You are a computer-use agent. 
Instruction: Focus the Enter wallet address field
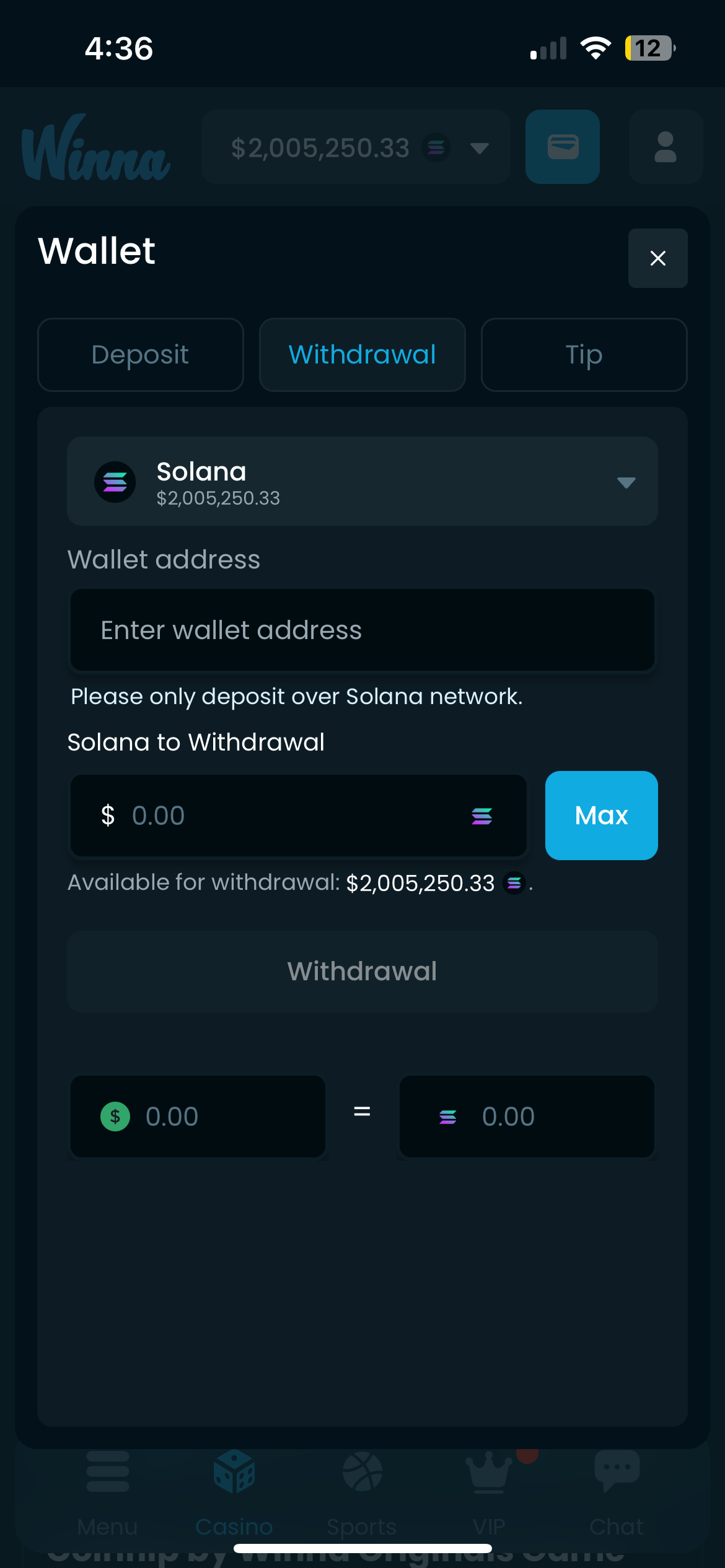click(362, 630)
